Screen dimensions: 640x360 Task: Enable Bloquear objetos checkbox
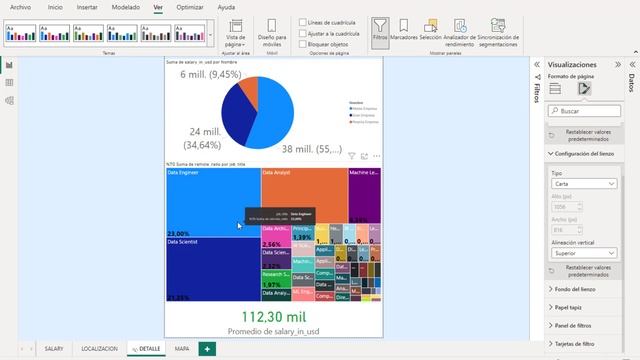302,44
